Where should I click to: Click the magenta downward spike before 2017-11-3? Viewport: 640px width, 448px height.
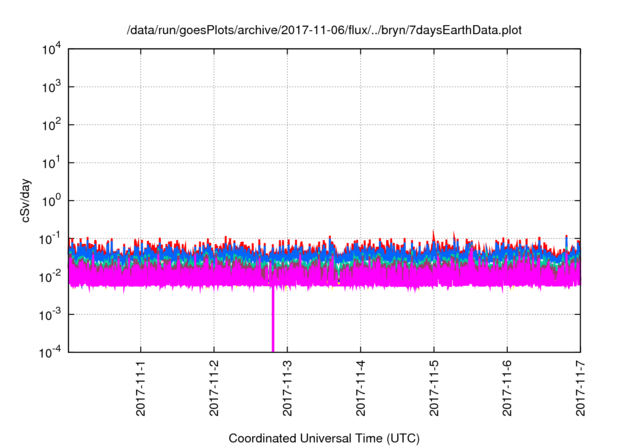(273, 325)
